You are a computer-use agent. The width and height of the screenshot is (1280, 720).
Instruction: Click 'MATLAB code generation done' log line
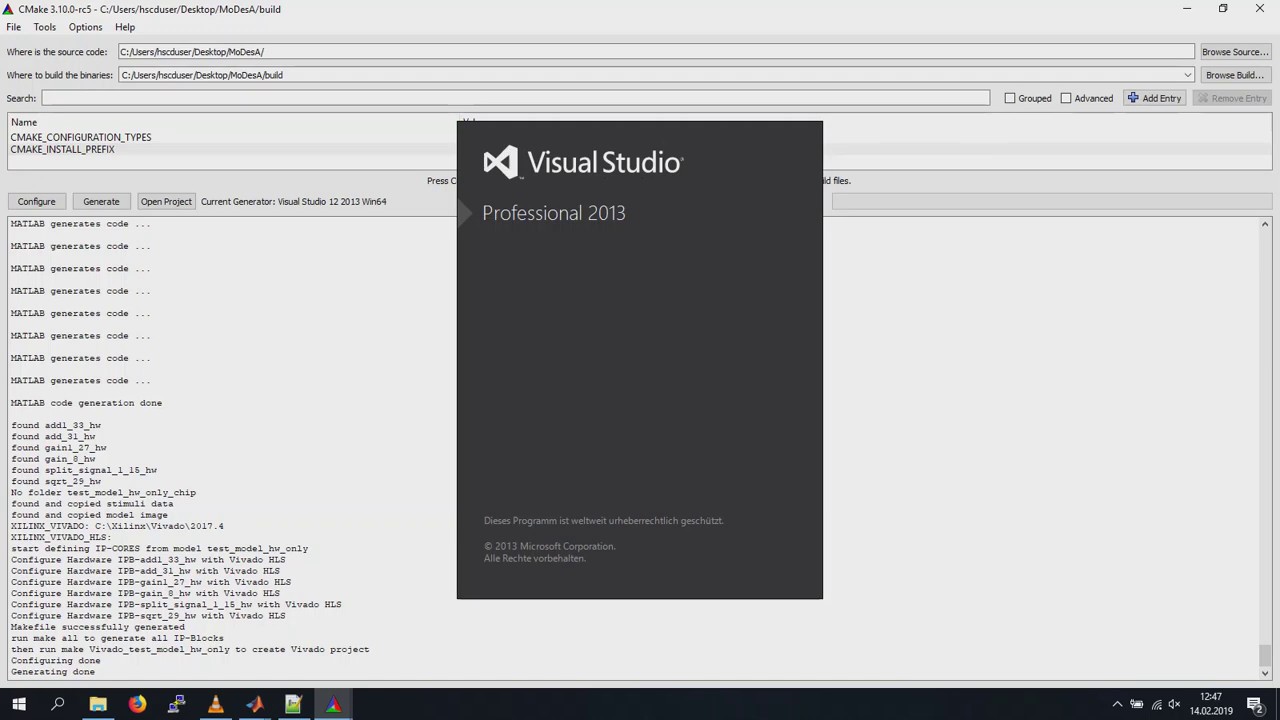click(86, 403)
